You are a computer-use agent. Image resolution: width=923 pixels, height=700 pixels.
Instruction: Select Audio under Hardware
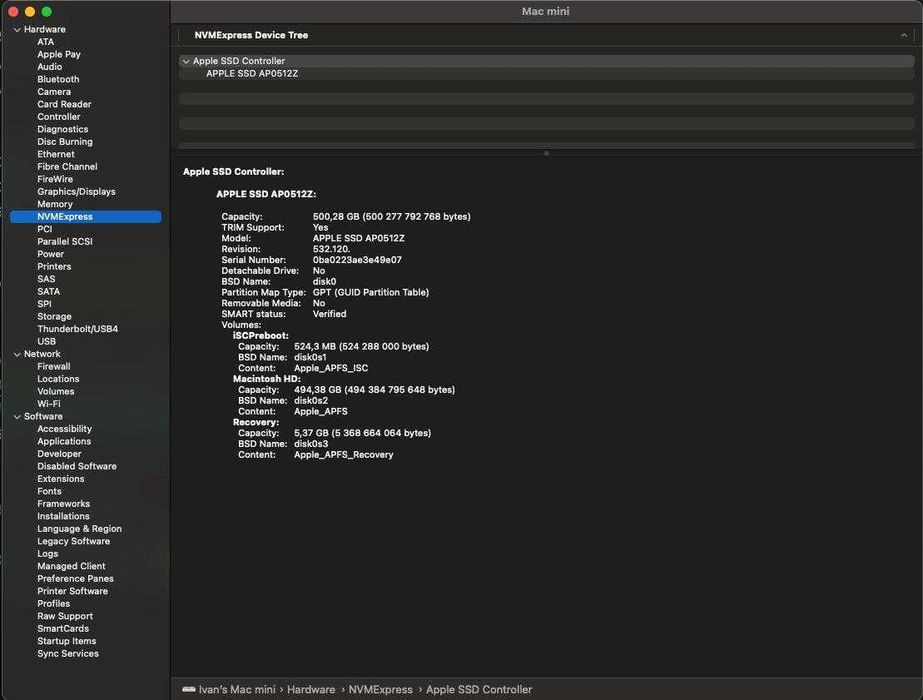click(49, 67)
